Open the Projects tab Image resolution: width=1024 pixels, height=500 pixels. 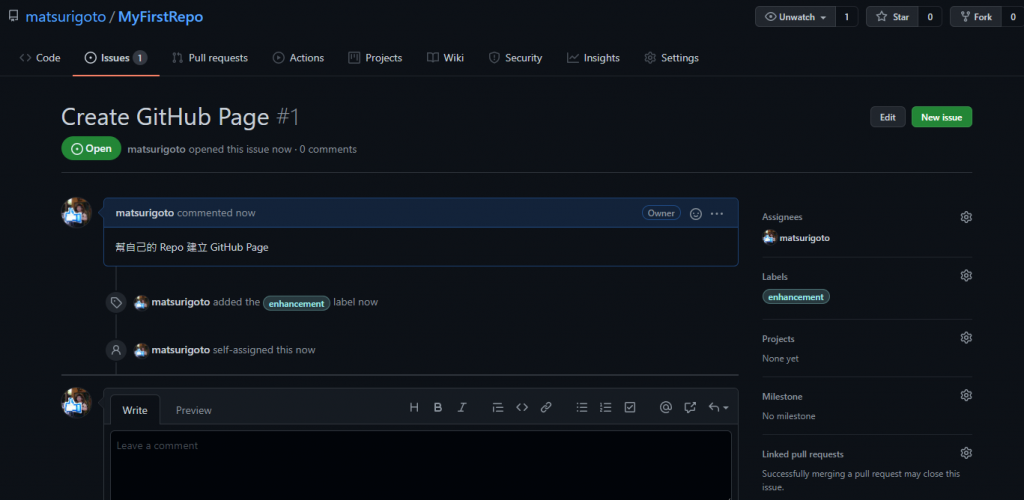(x=375, y=57)
